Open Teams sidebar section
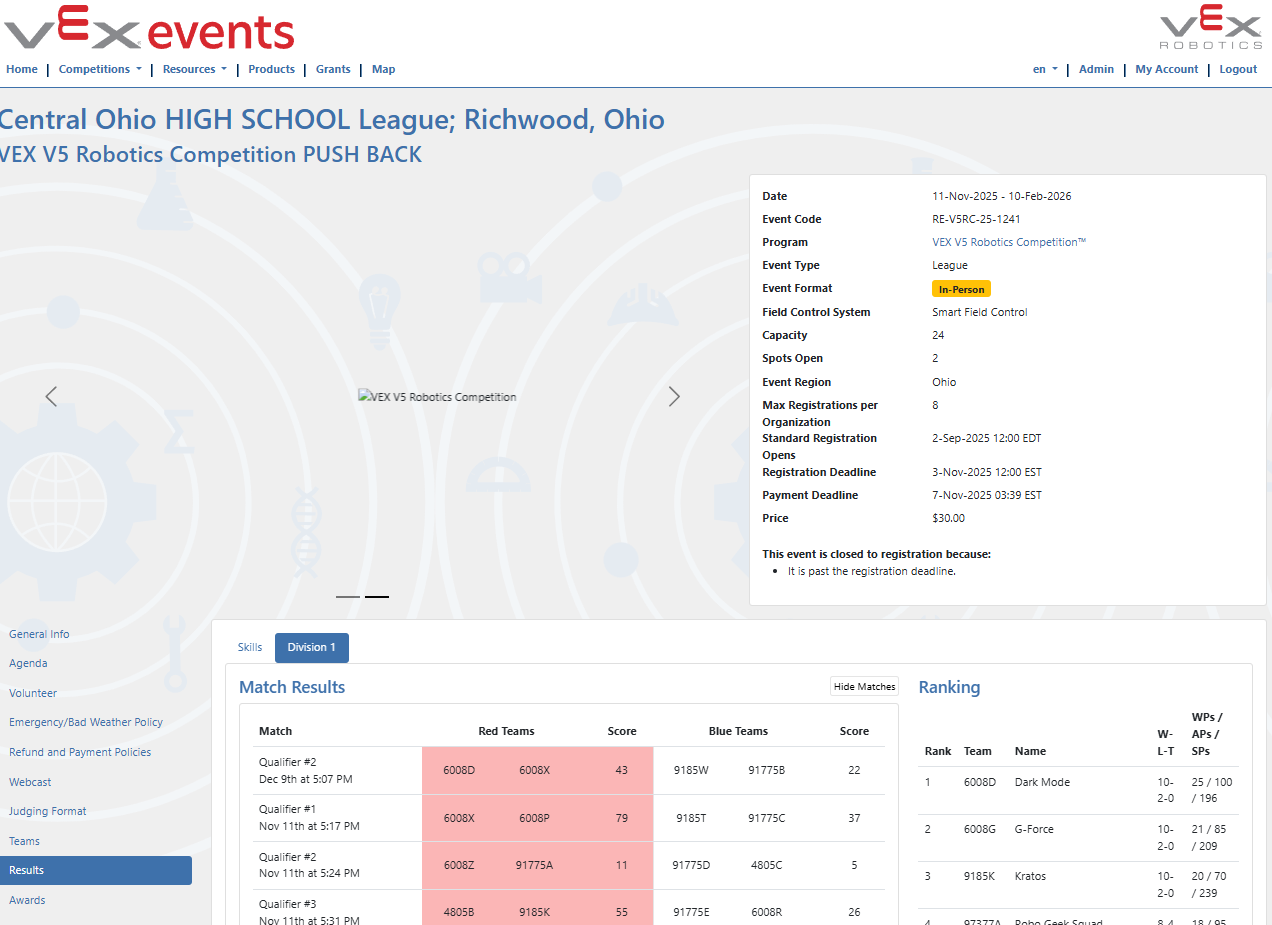The height and width of the screenshot is (925, 1272). (x=24, y=841)
